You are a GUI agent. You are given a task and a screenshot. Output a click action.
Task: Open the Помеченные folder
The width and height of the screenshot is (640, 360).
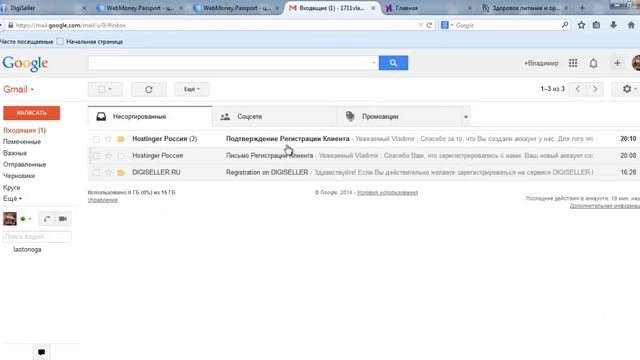(x=22, y=142)
